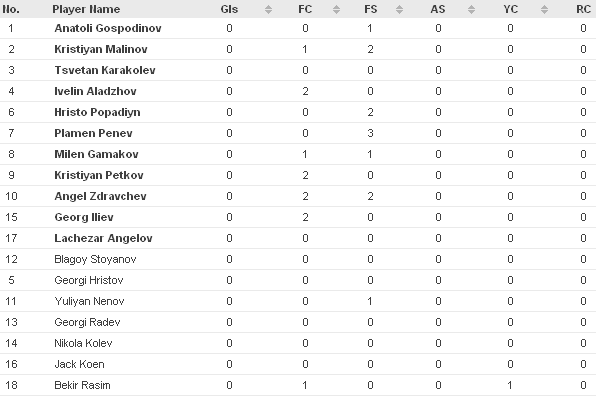Click the AS column heading text
The image size is (596, 396).
pyautogui.click(x=438, y=9)
